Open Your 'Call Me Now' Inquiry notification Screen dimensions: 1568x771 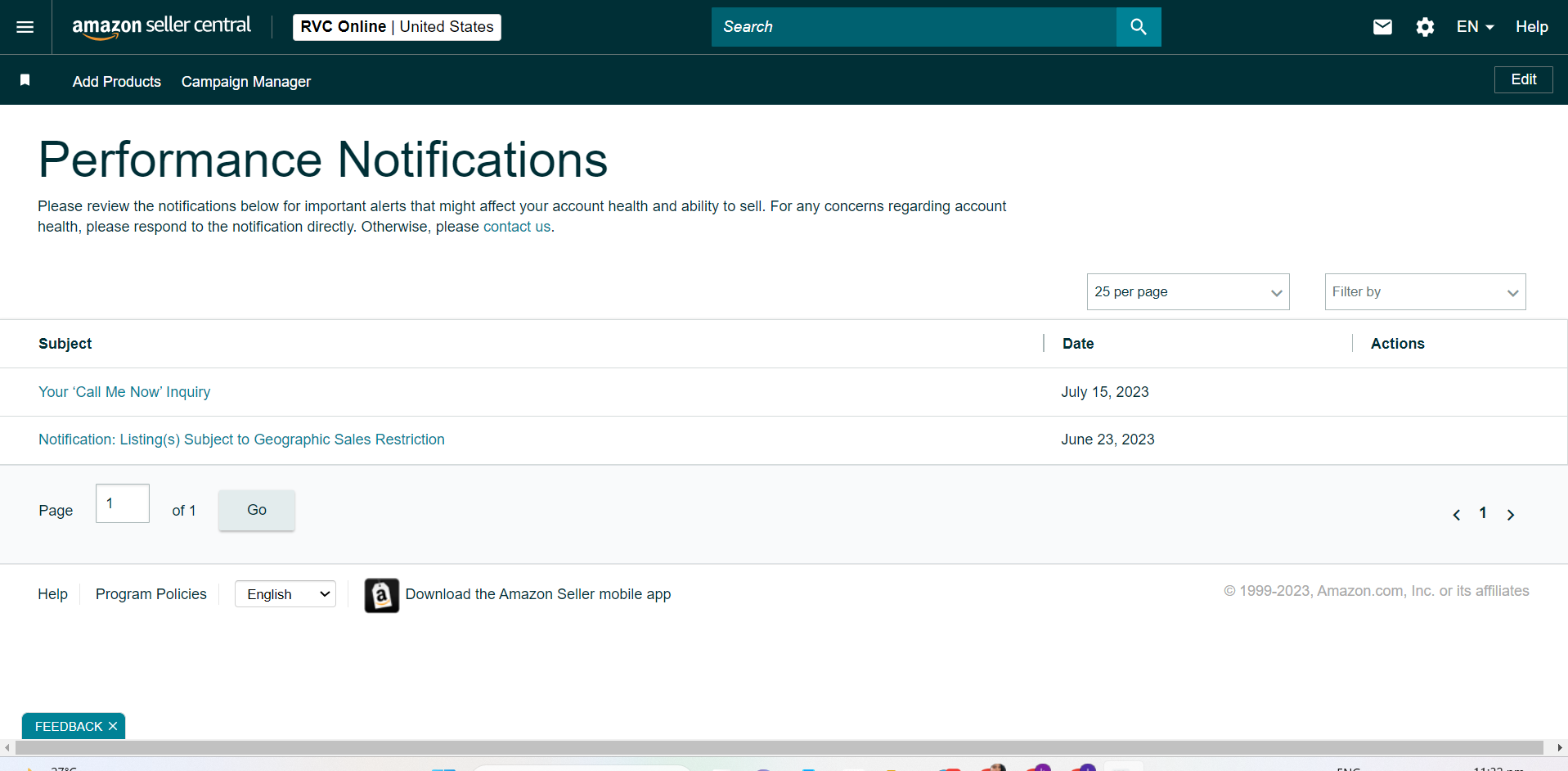tap(124, 392)
